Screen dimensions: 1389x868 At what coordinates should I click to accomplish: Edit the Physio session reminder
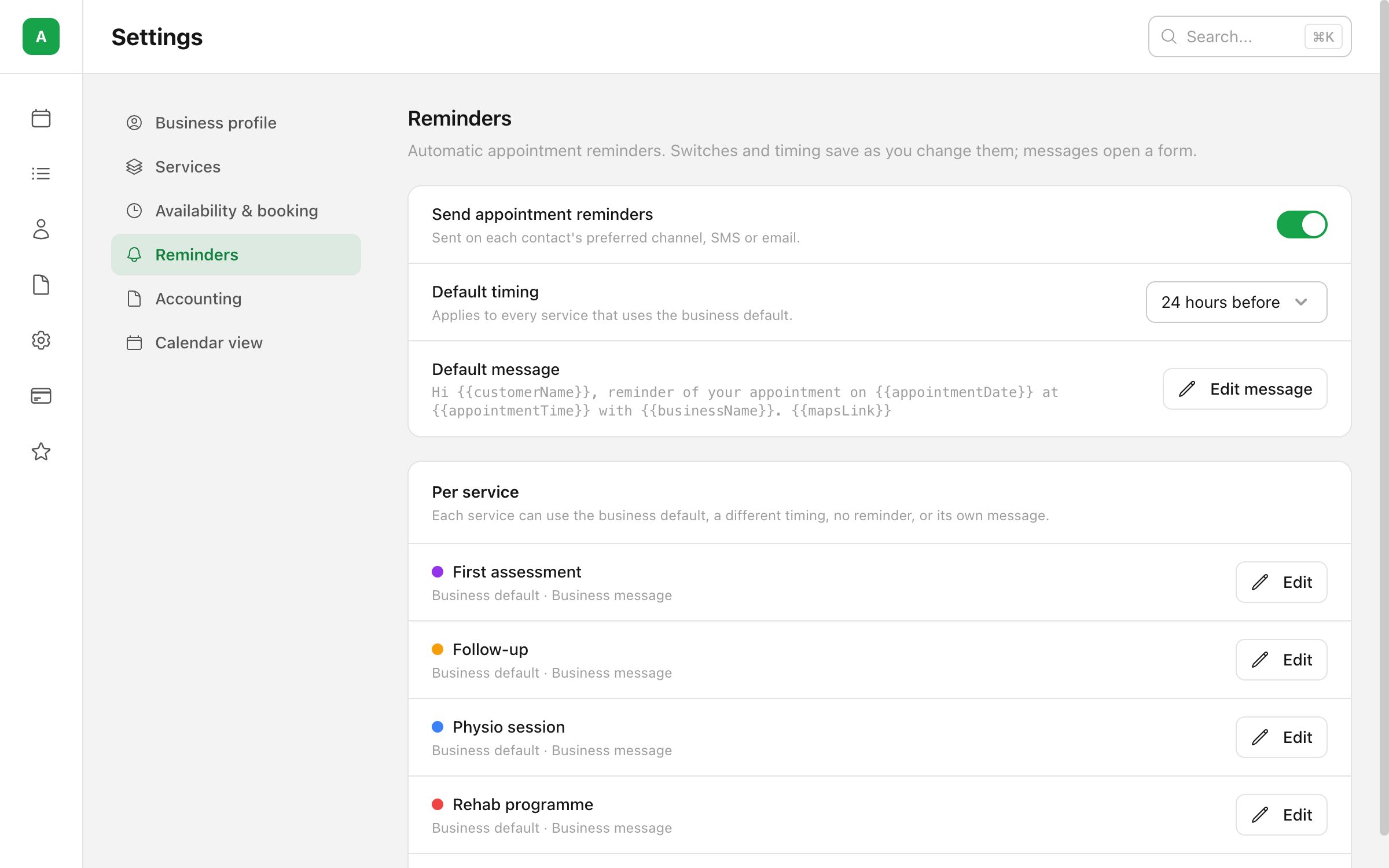pos(1281,737)
